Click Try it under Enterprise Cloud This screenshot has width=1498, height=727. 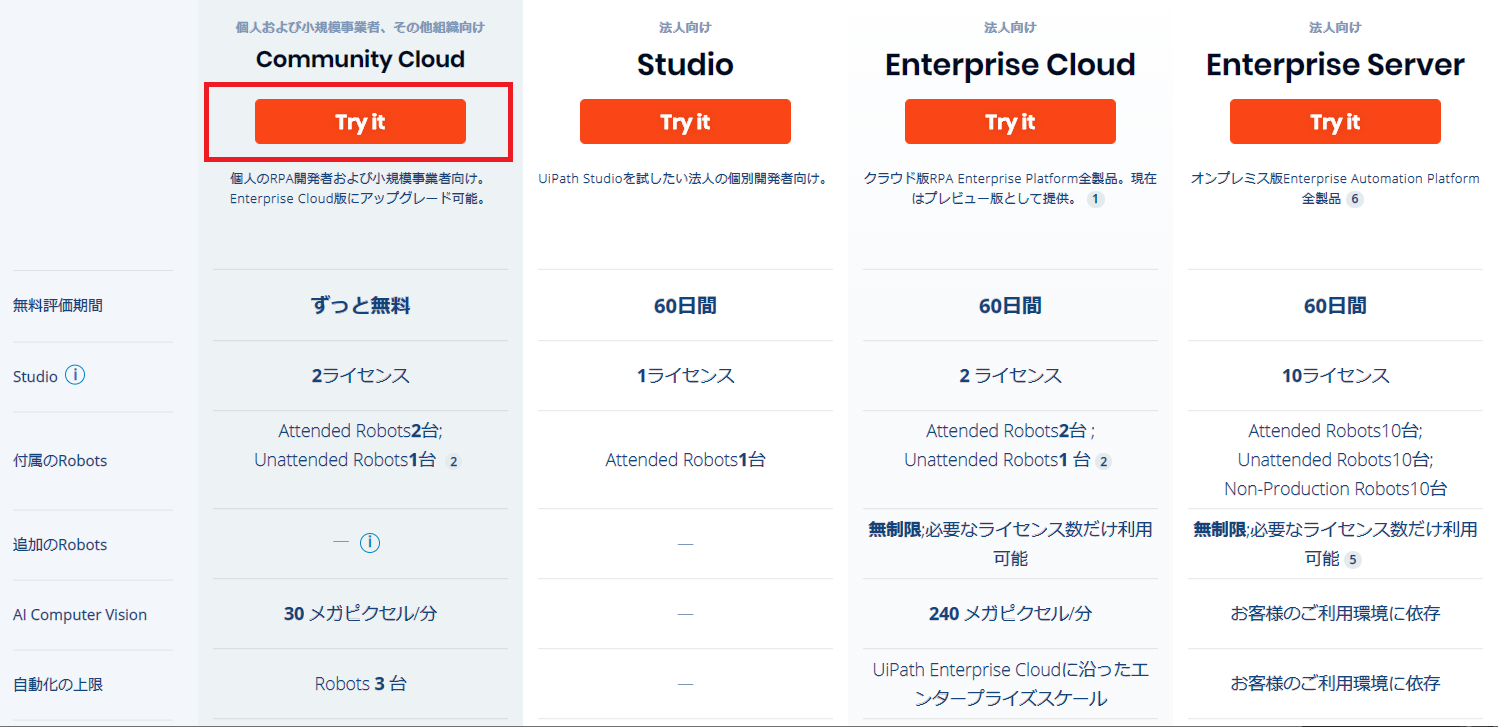pos(1010,122)
